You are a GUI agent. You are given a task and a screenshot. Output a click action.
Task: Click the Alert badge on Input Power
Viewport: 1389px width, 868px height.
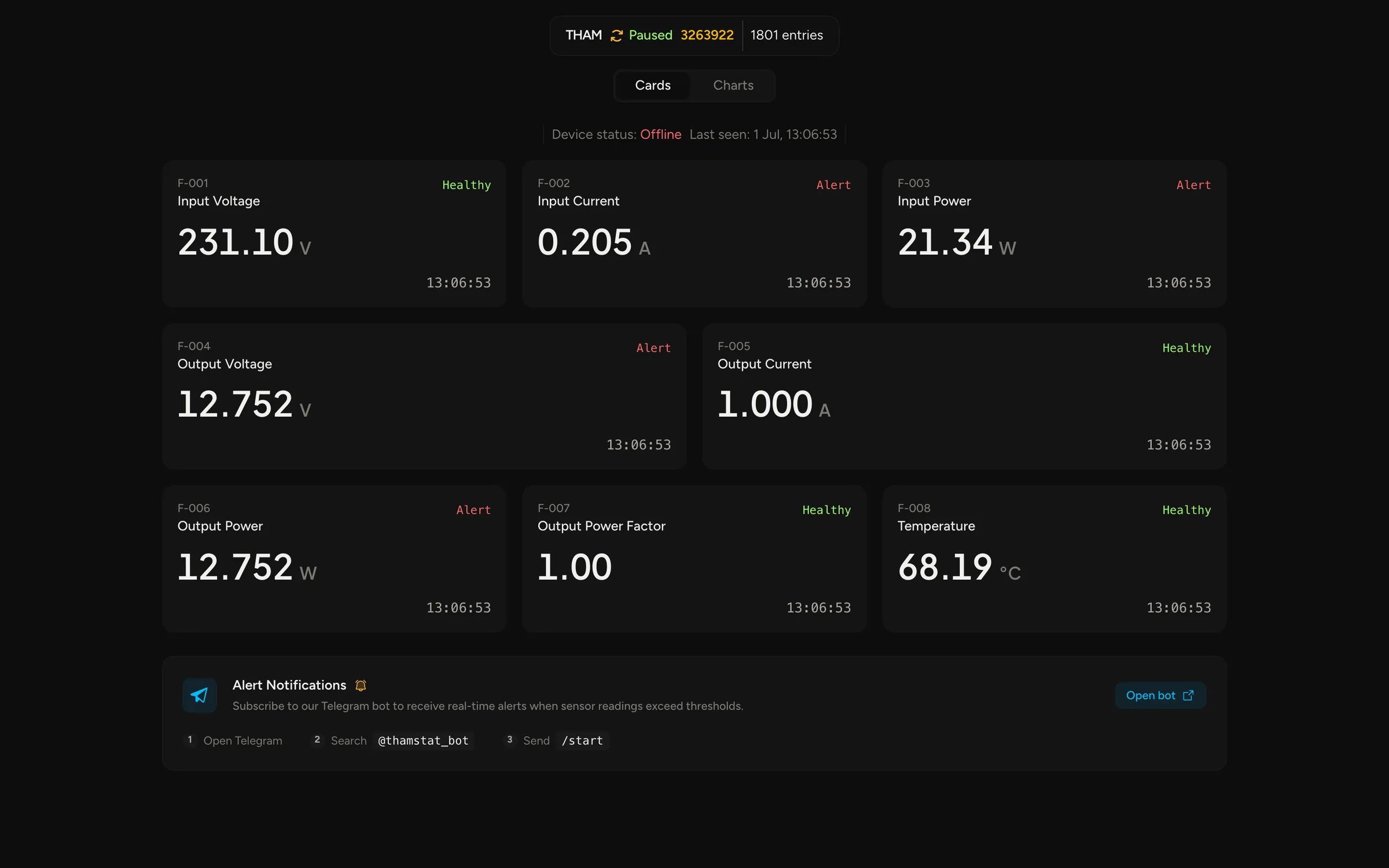click(1193, 185)
